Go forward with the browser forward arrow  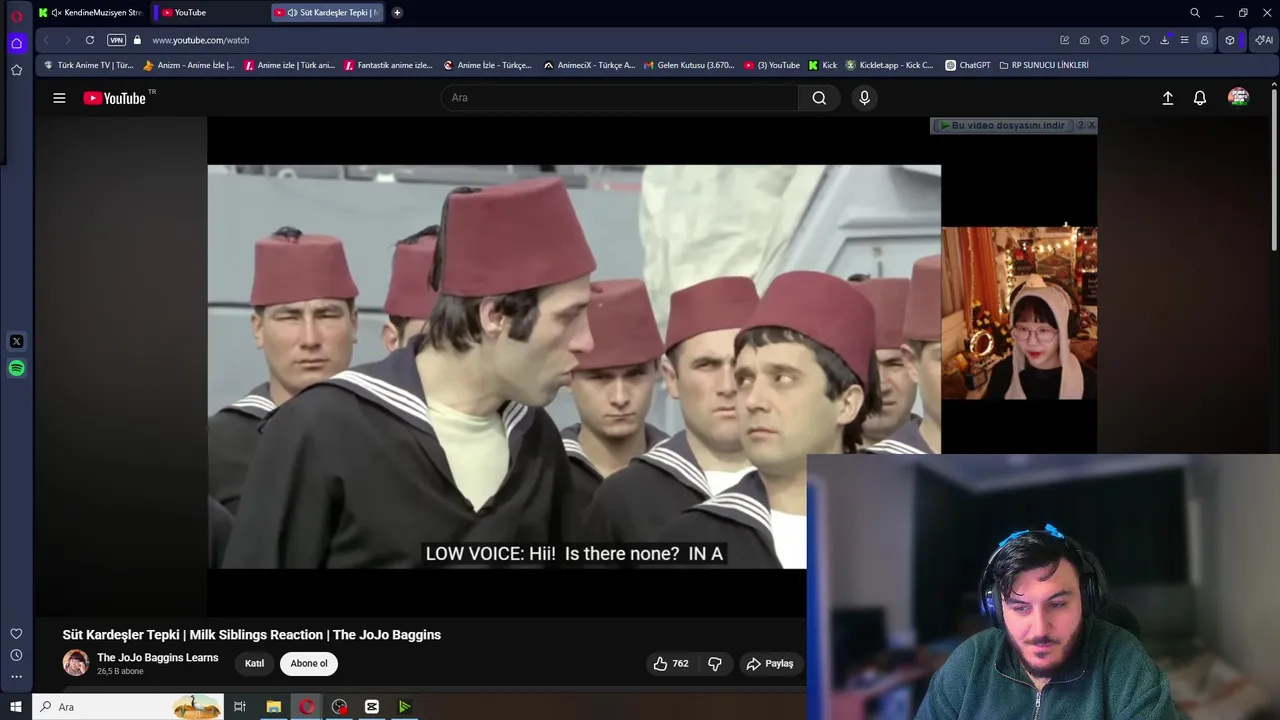(x=67, y=40)
